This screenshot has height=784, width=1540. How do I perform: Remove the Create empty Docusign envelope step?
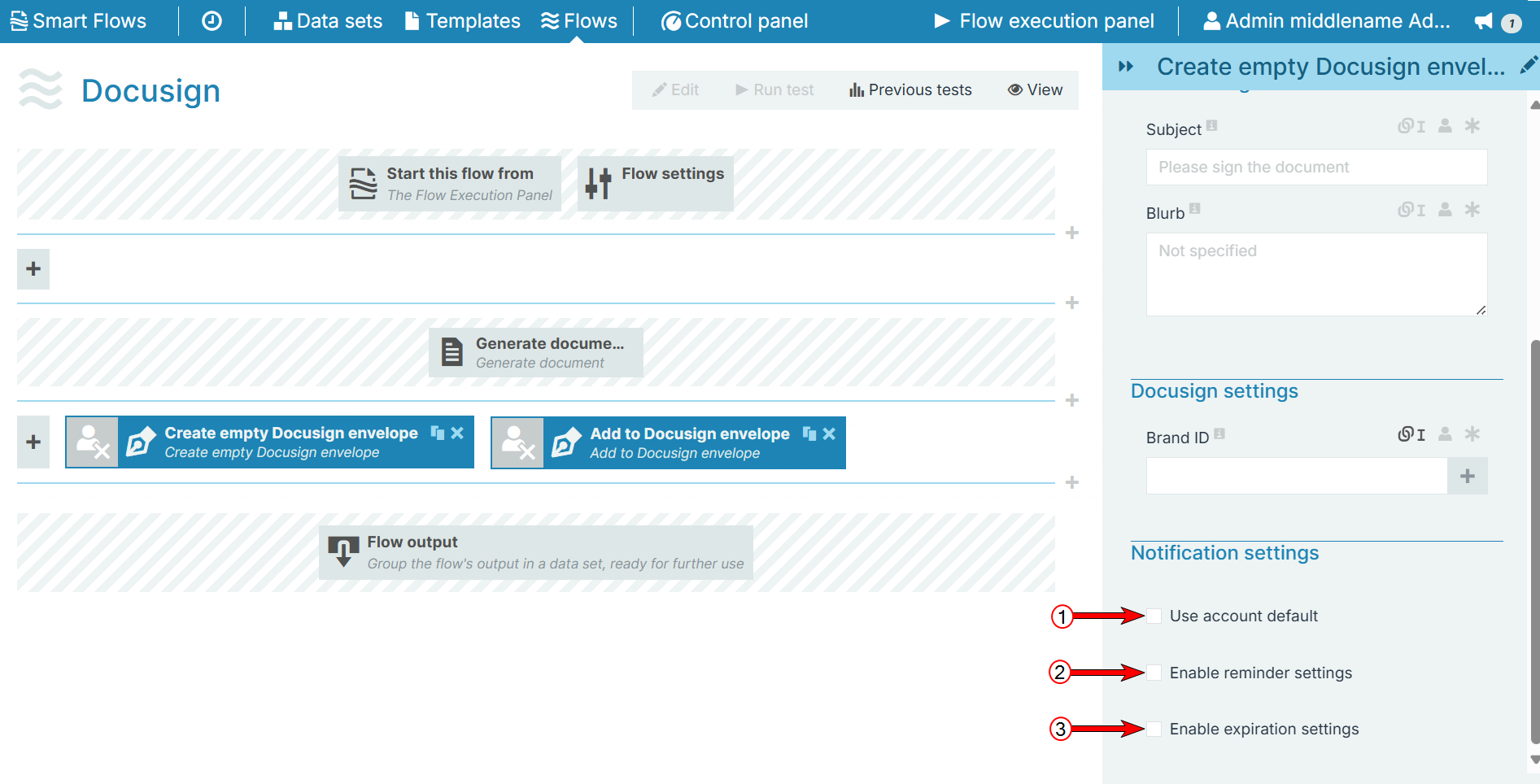(457, 433)
